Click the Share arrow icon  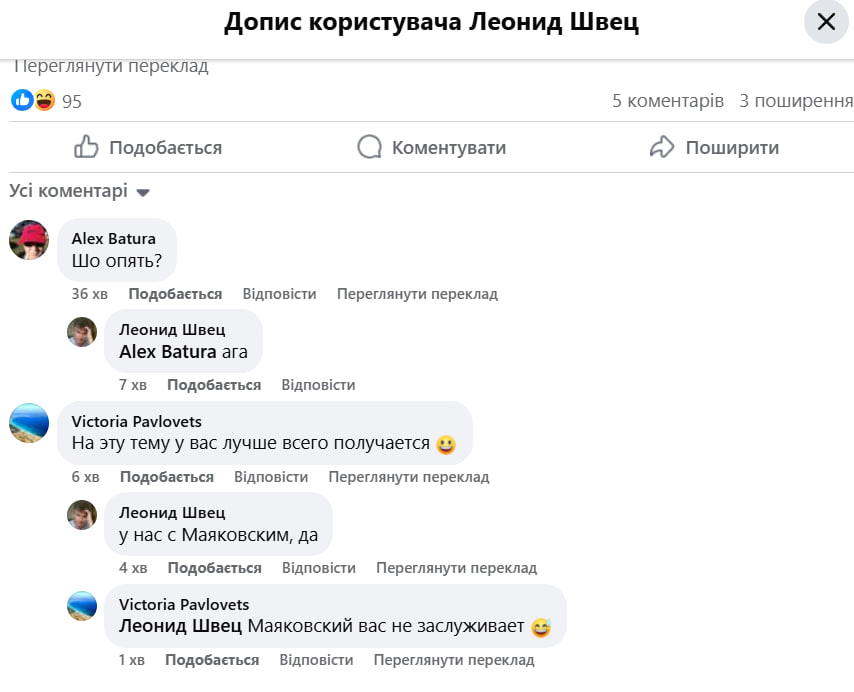tap(662, 148)
